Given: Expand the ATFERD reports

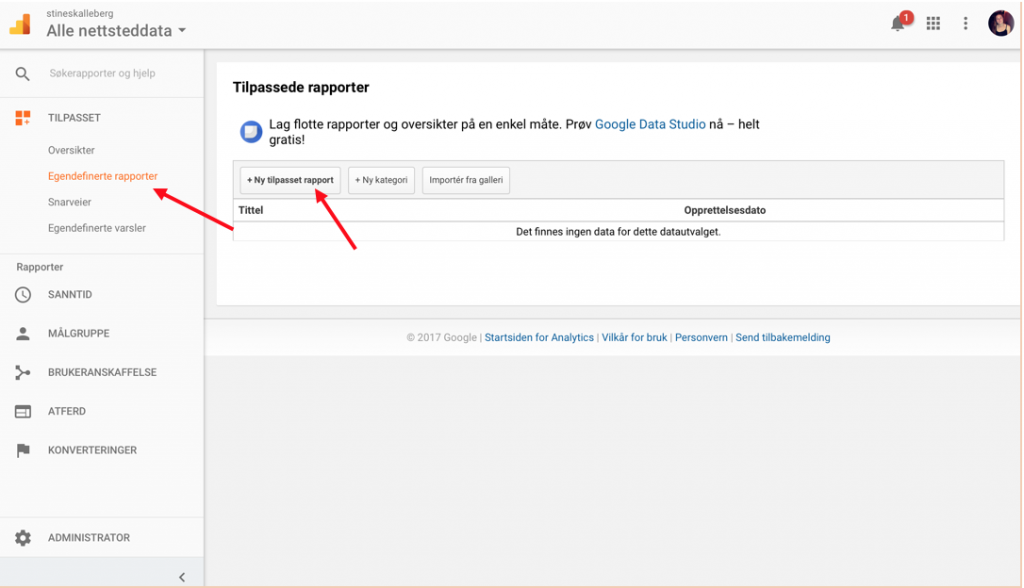Looking at the screenshot, I should [x=67, y=411].
